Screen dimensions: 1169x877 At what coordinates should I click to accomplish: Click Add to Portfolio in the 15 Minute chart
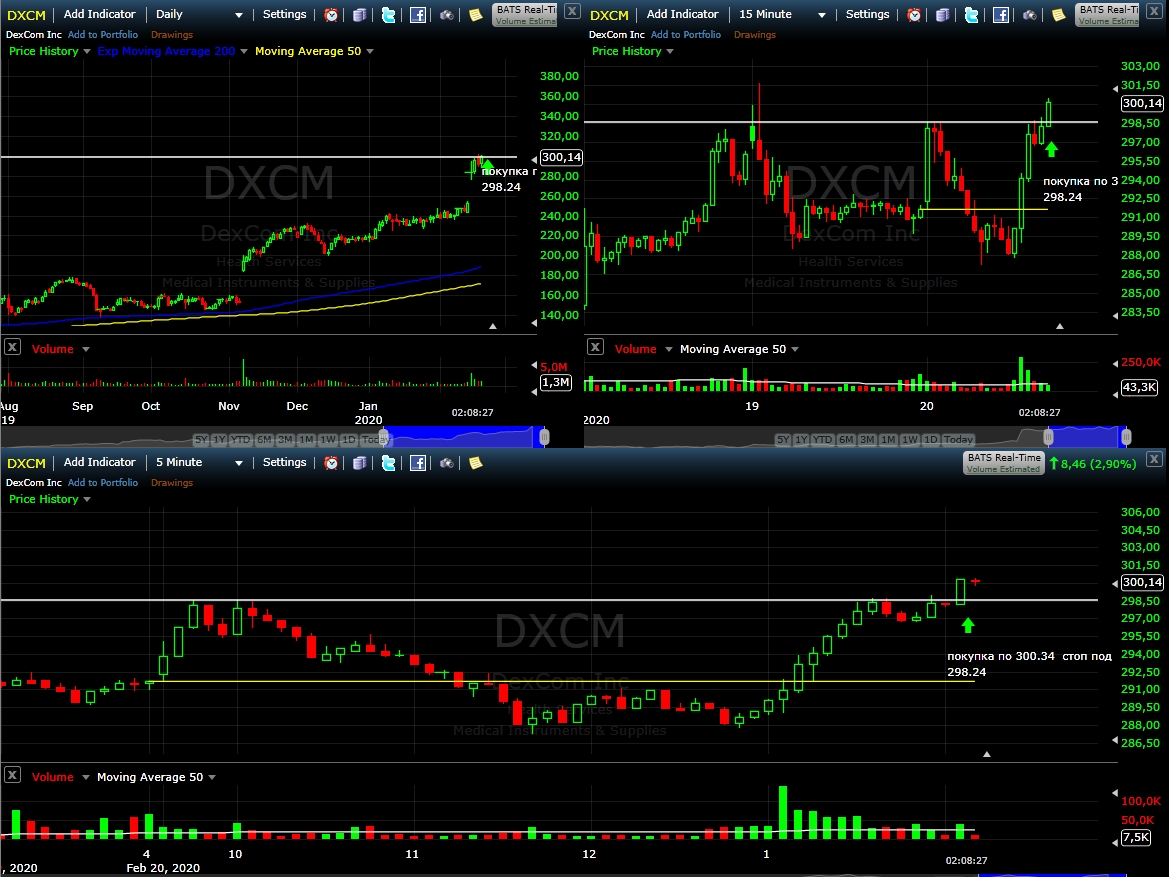tap(686, 34)
